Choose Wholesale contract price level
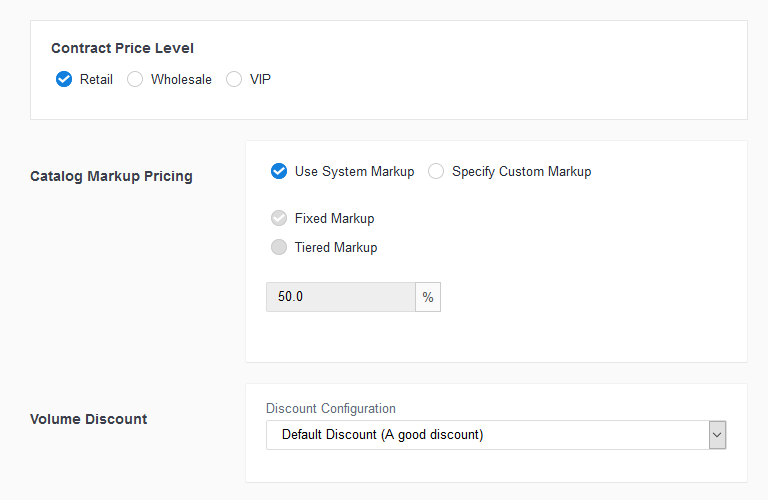 pos(135,79)
